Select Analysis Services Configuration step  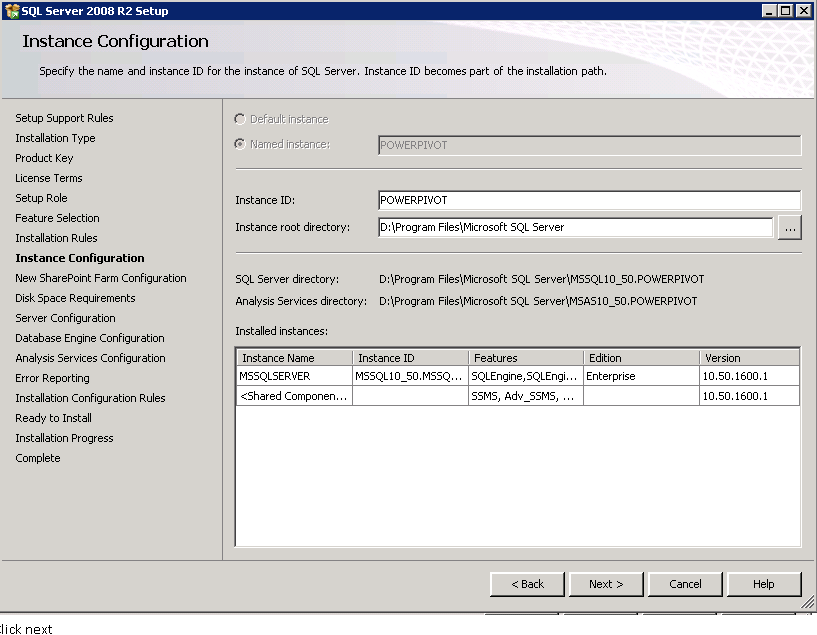(x=90, y=358)
